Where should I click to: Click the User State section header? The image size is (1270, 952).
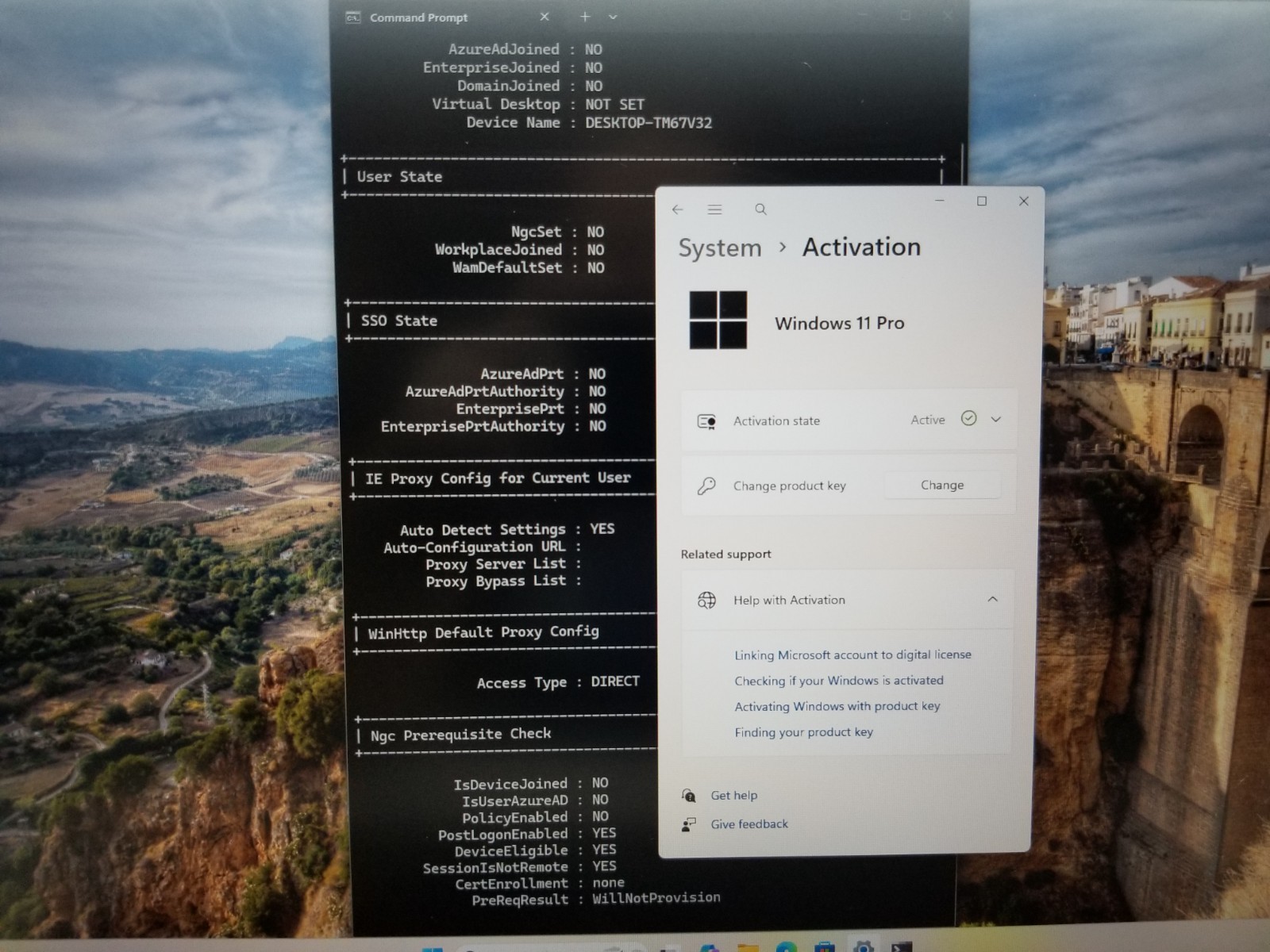[399, 177]
